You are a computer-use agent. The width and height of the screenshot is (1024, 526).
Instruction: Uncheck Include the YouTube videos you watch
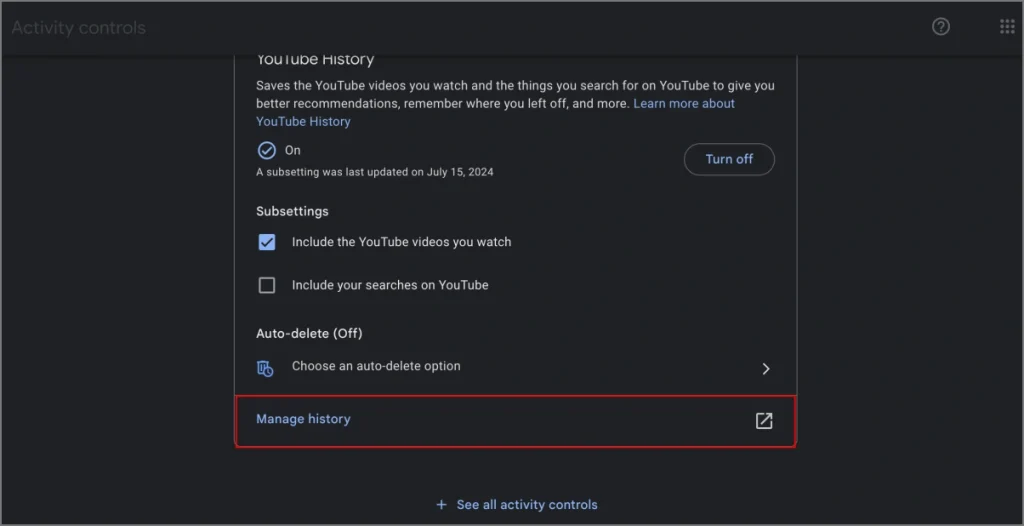pos(266,242)
